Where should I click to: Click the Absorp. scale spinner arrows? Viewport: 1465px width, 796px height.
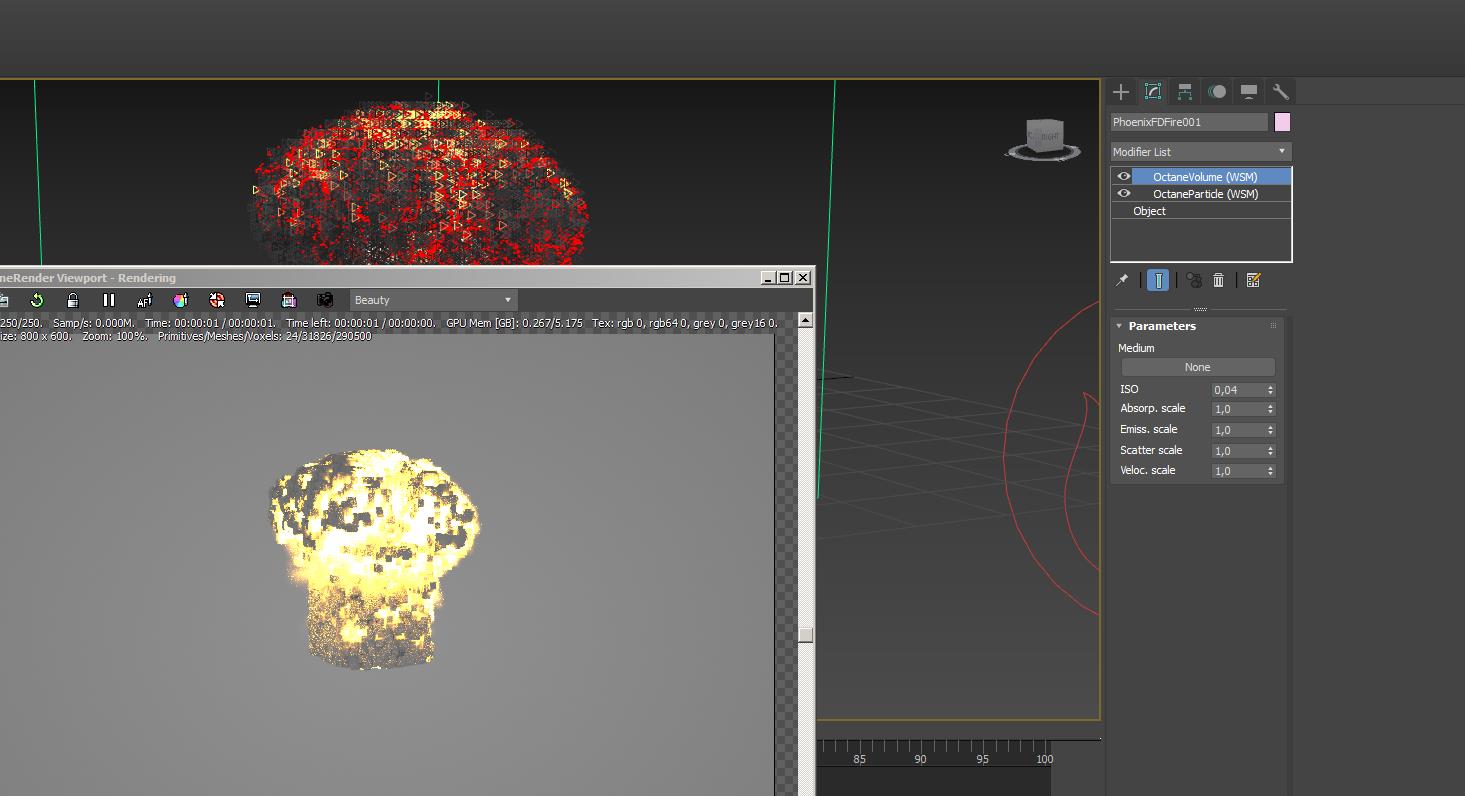(x=1271, y=409)
